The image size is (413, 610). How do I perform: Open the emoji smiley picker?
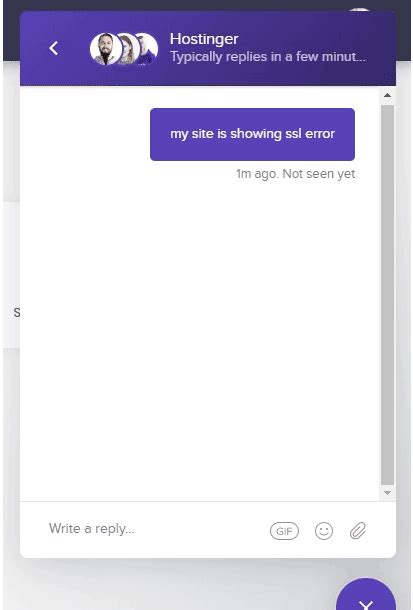coord(324,531)
